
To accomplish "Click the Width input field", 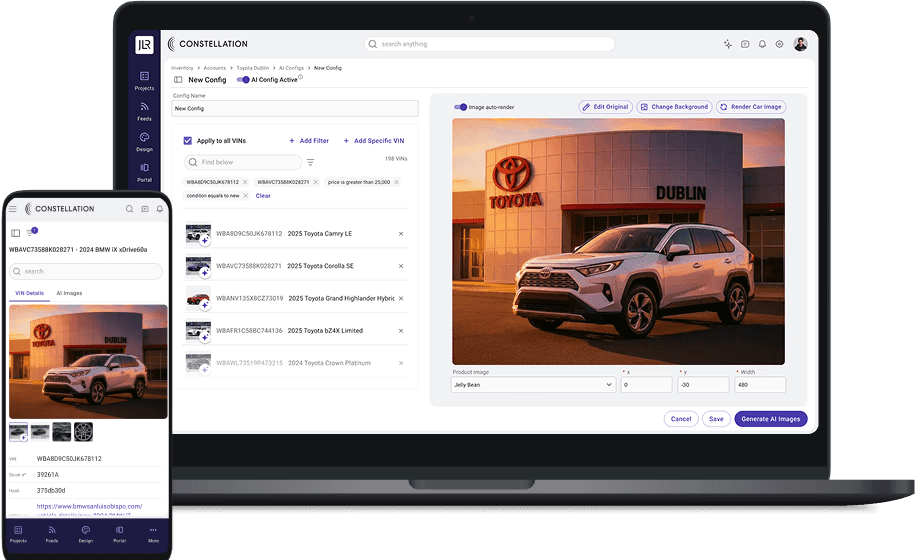I will tap(760, 384).
